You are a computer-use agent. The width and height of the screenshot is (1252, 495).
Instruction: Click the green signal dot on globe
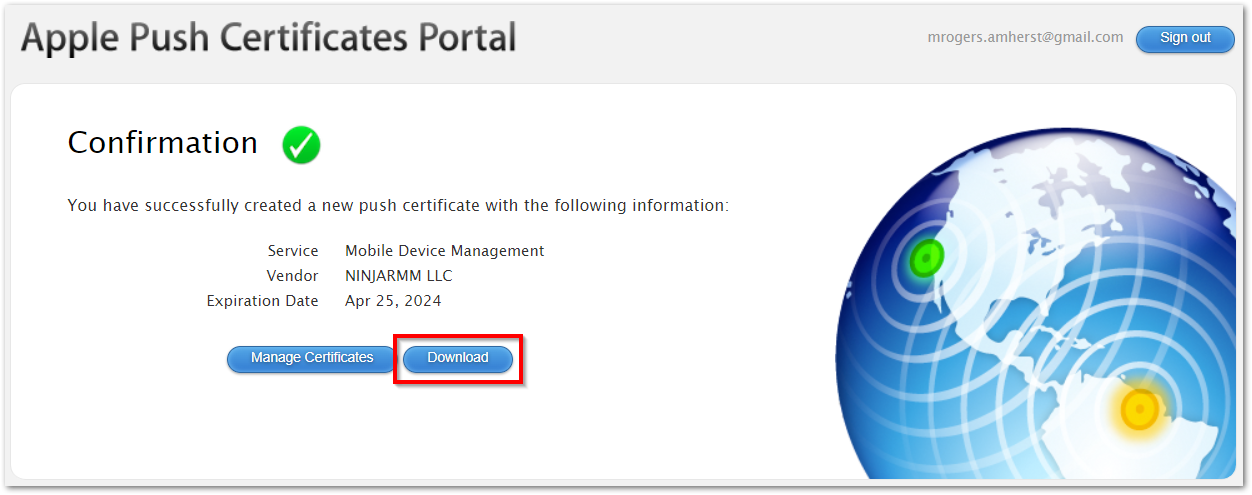[927, 259]
